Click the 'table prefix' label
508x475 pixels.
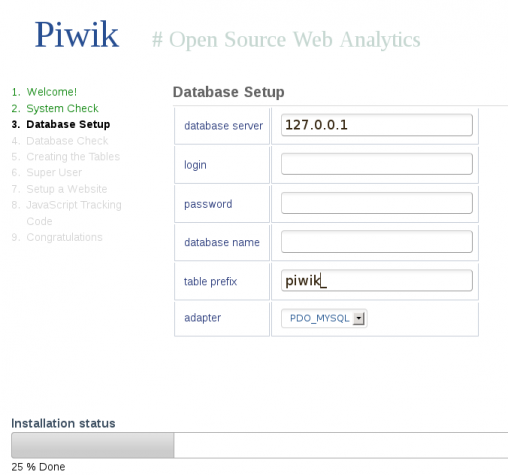tap(210, 282)
